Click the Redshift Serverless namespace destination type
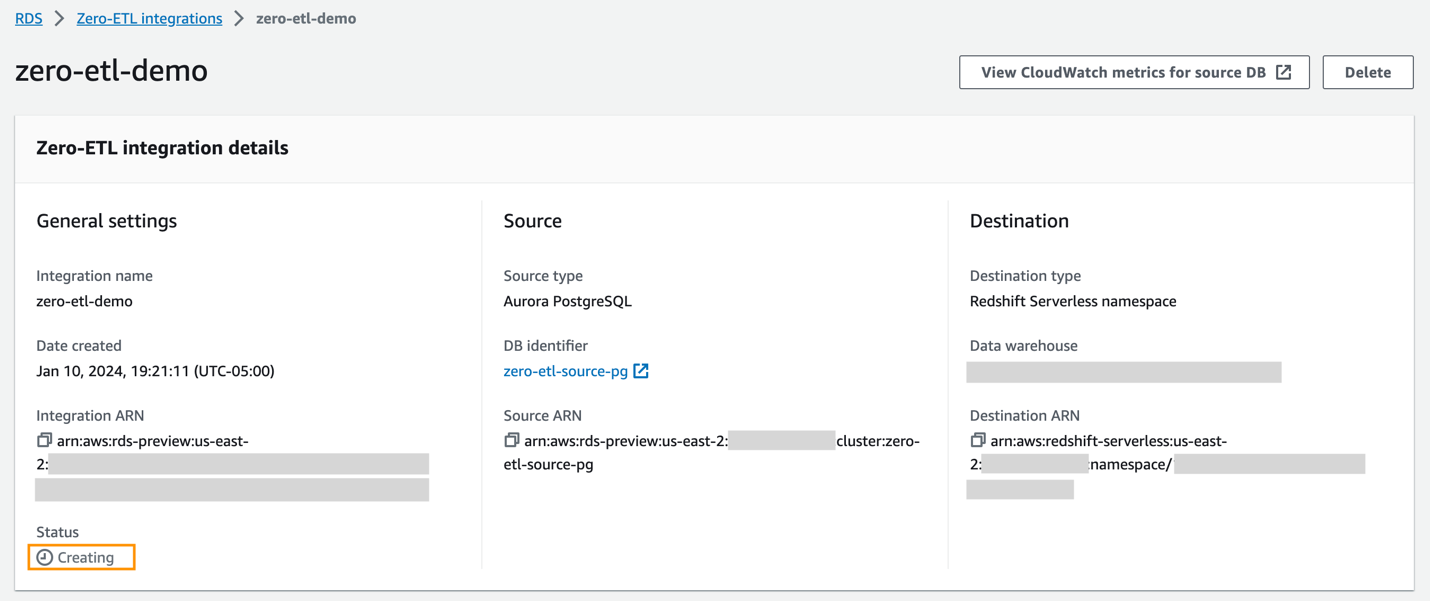The image size is (1430, 601). point(1072,301)
